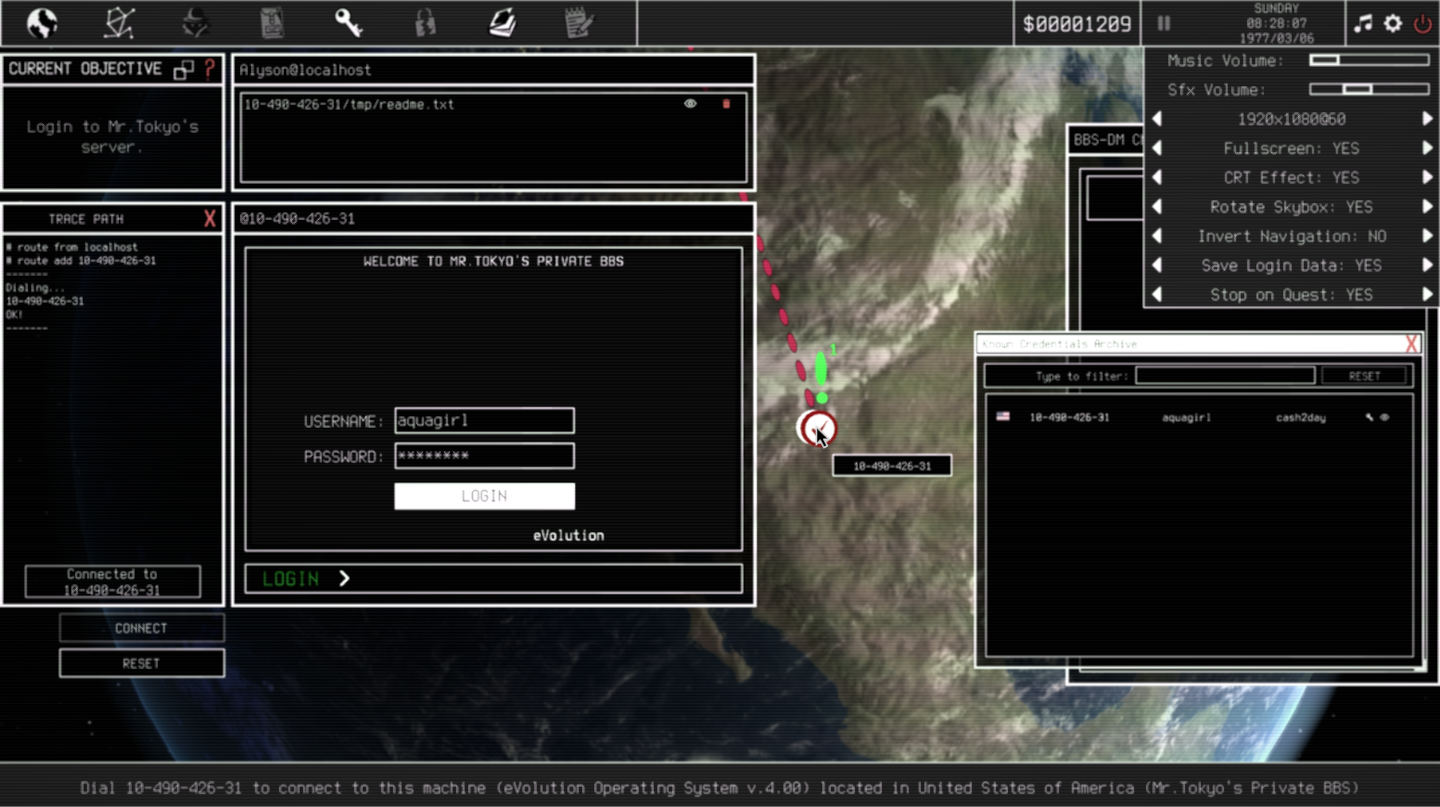Click the server node marker on map
The image size is (1440, 807).
click(817, 429)
